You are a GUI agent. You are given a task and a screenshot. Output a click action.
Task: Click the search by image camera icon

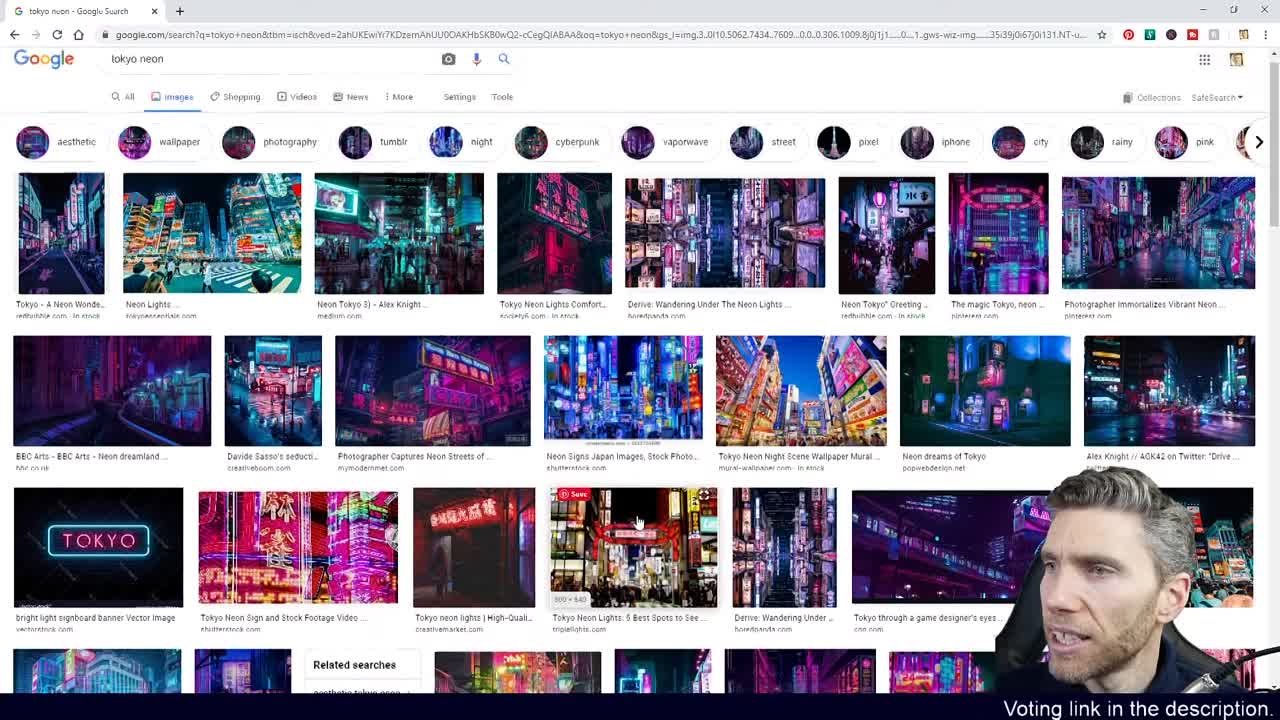tap(448, 59)
